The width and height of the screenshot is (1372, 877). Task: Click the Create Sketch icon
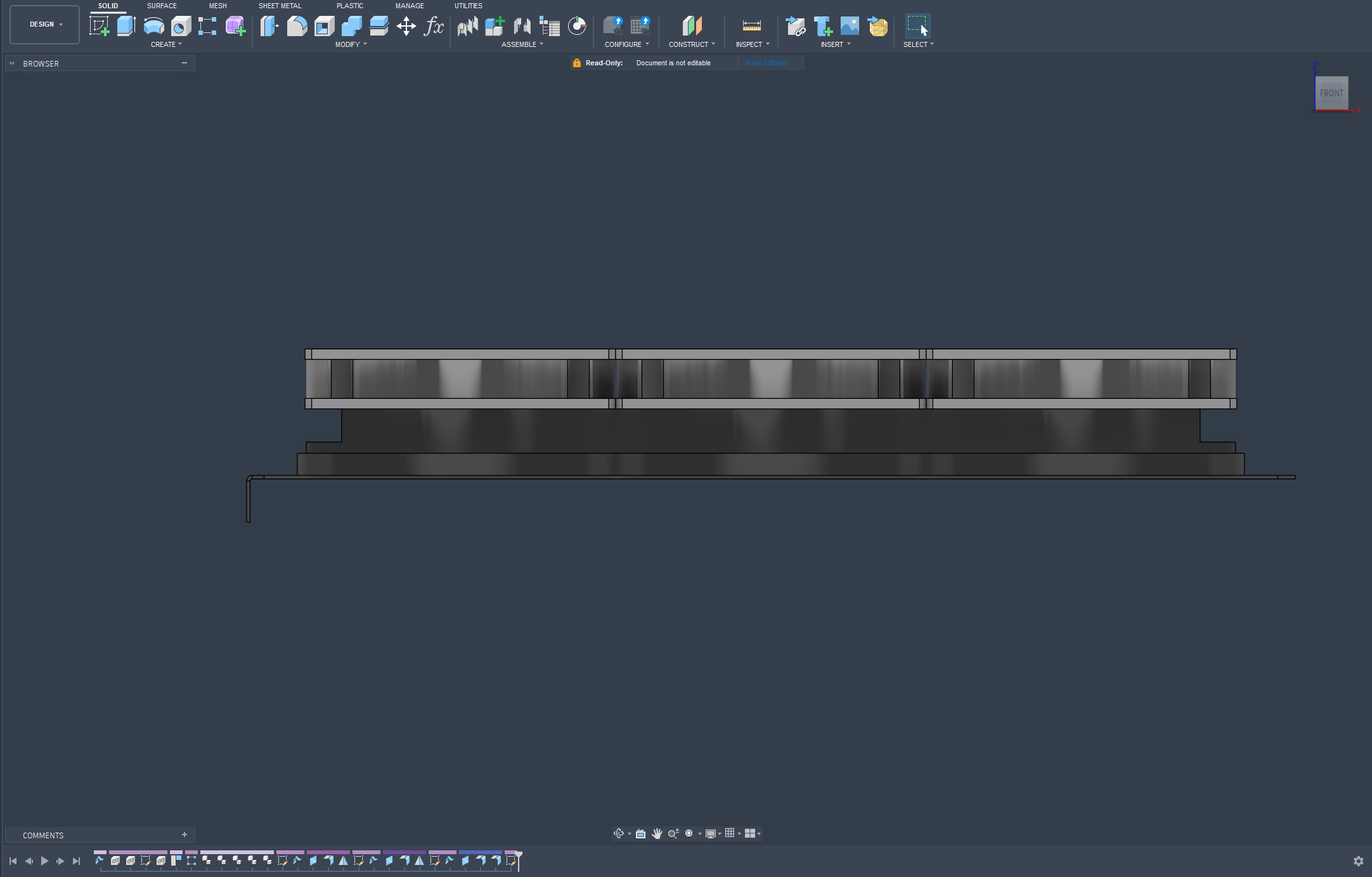pyautogui.click(x=99, y=26)
